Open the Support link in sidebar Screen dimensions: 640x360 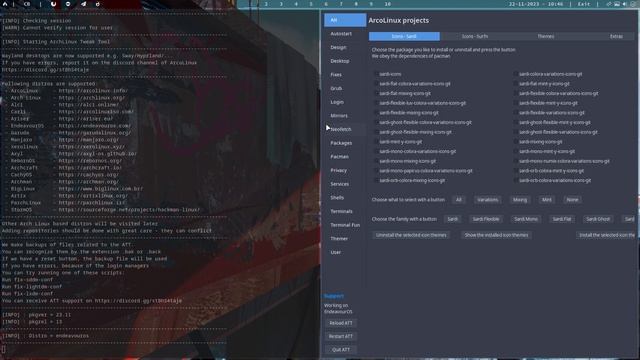[x=334, y=296]
